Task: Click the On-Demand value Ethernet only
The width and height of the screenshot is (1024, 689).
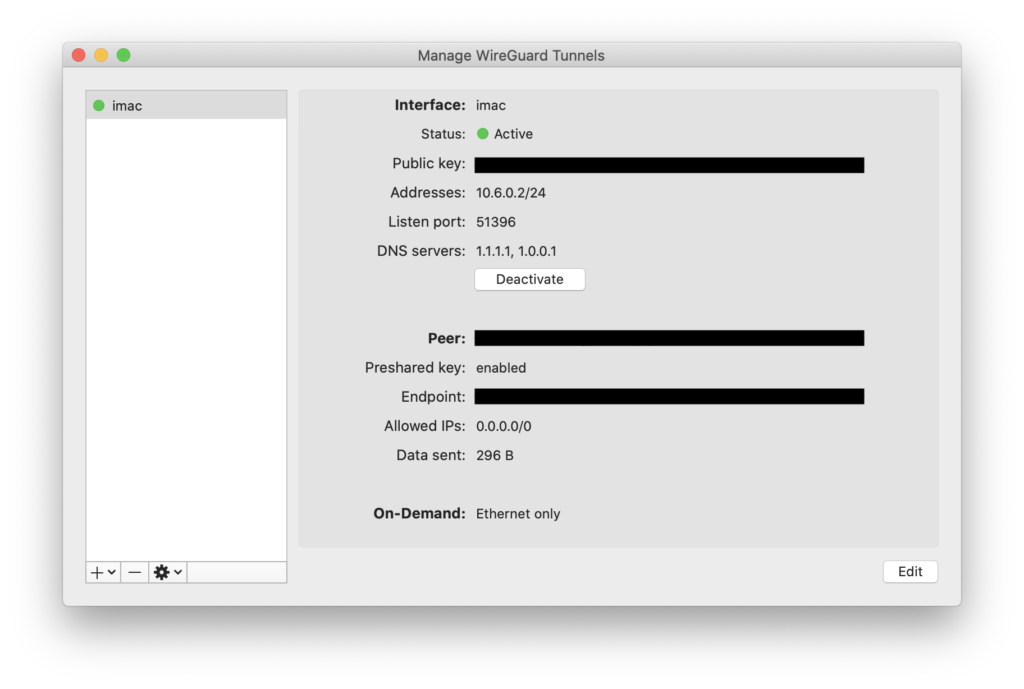Action: [518, 514]
